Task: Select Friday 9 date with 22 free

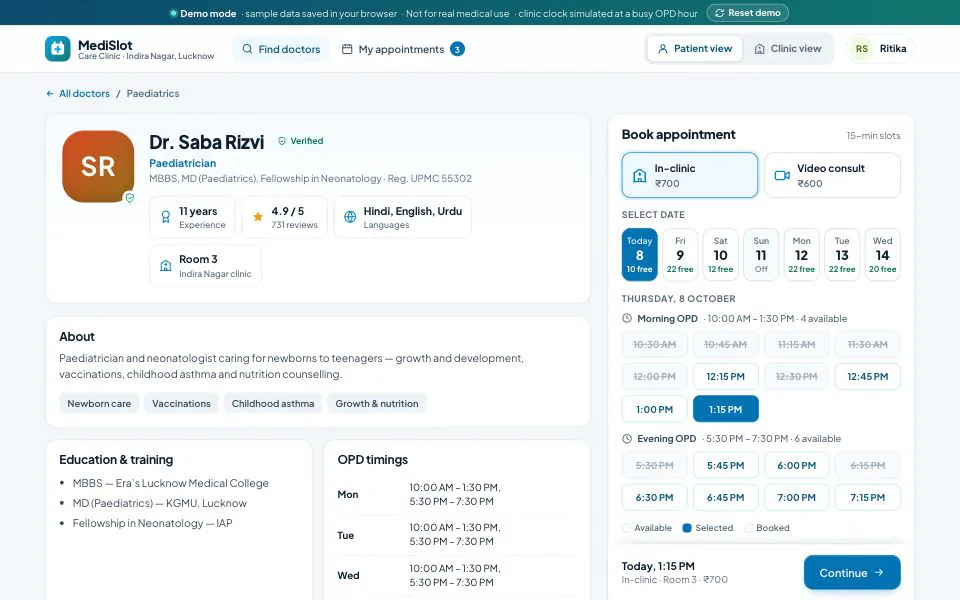Action: click(x=680, y=255)
